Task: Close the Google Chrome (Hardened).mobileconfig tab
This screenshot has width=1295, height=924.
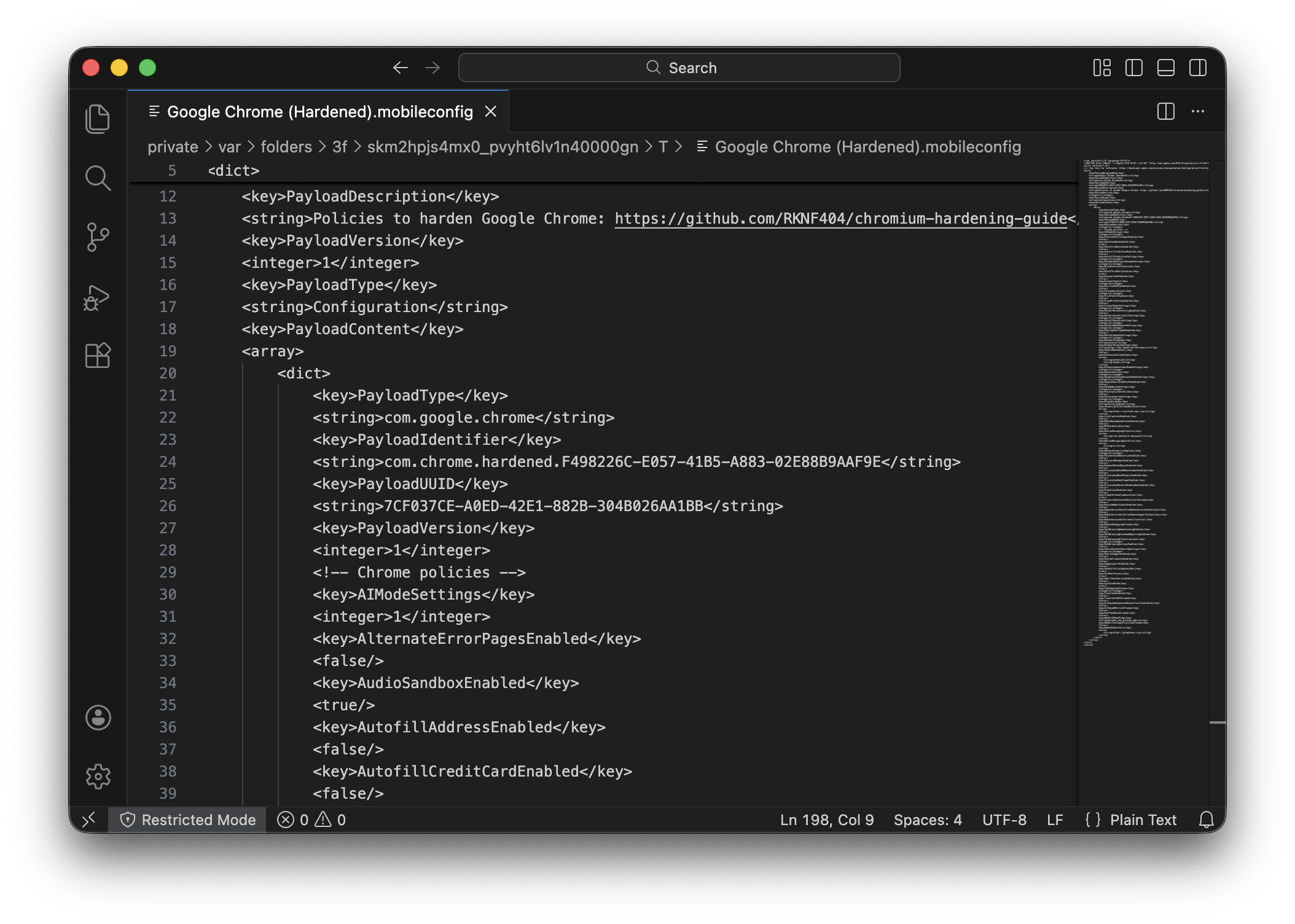Action: [x=490, y=111]
